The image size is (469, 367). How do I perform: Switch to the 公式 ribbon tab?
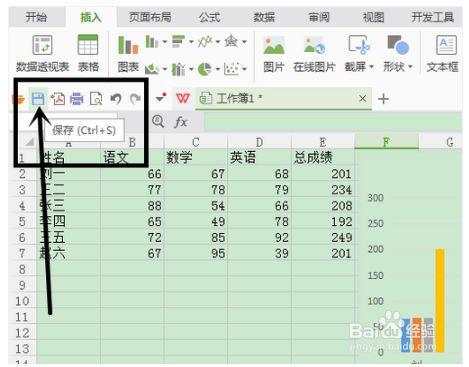click(x=209, y=17)
